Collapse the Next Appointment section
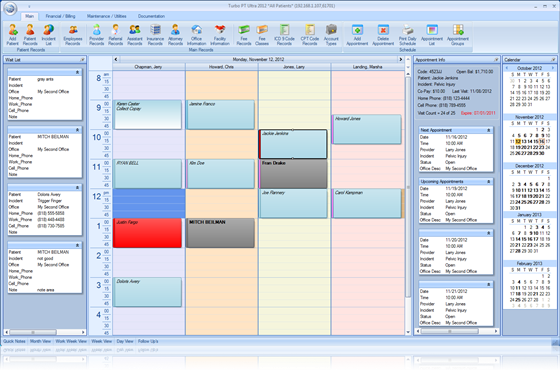Image resolution: width=560 pixels, height=375 pixels. [x=489, y=130]
